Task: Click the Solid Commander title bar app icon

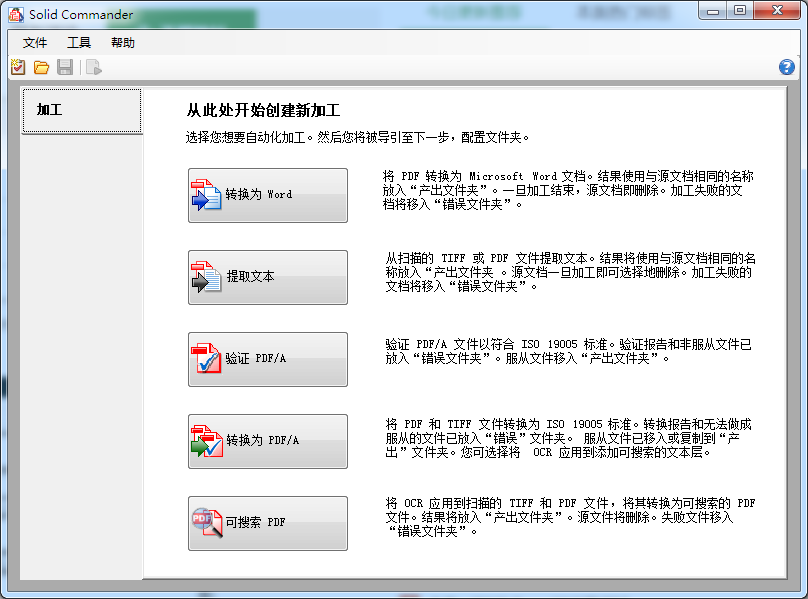Action: (x=15, y=14)
